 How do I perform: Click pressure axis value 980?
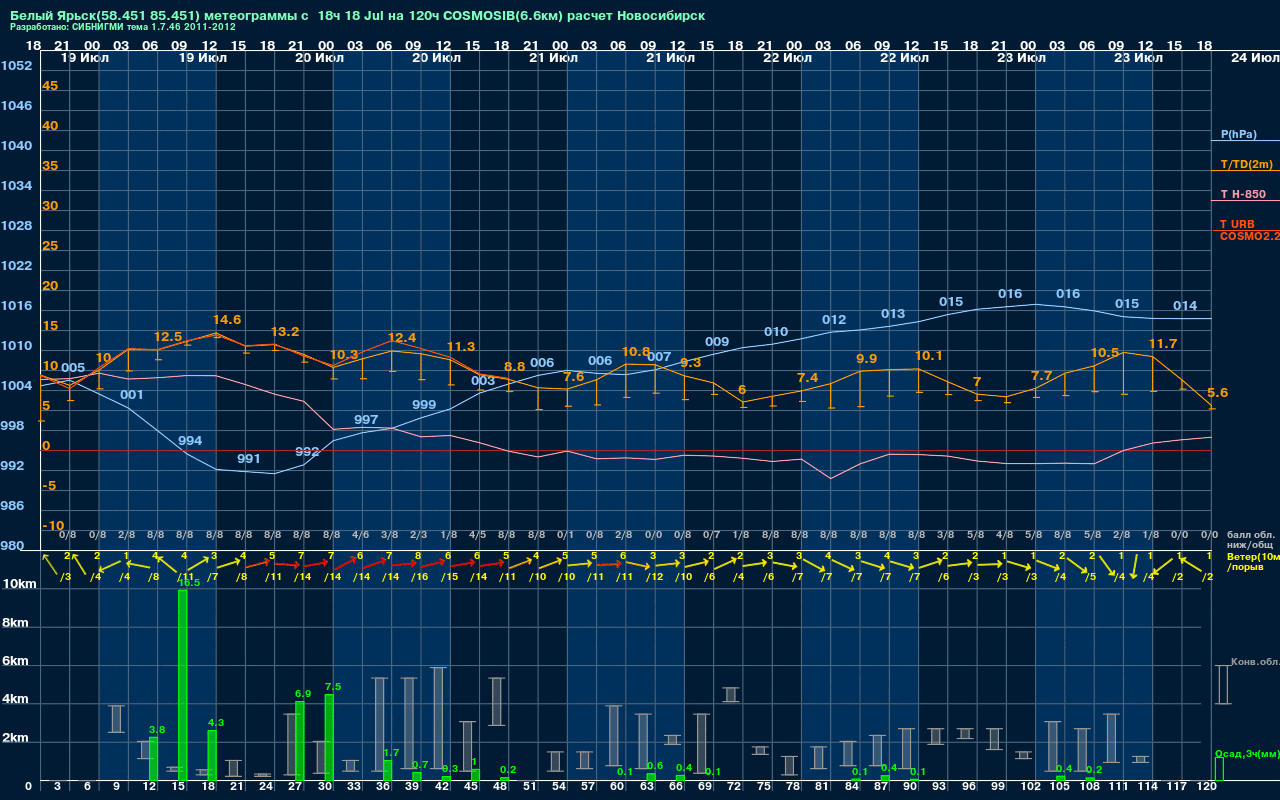coord(12,546)
